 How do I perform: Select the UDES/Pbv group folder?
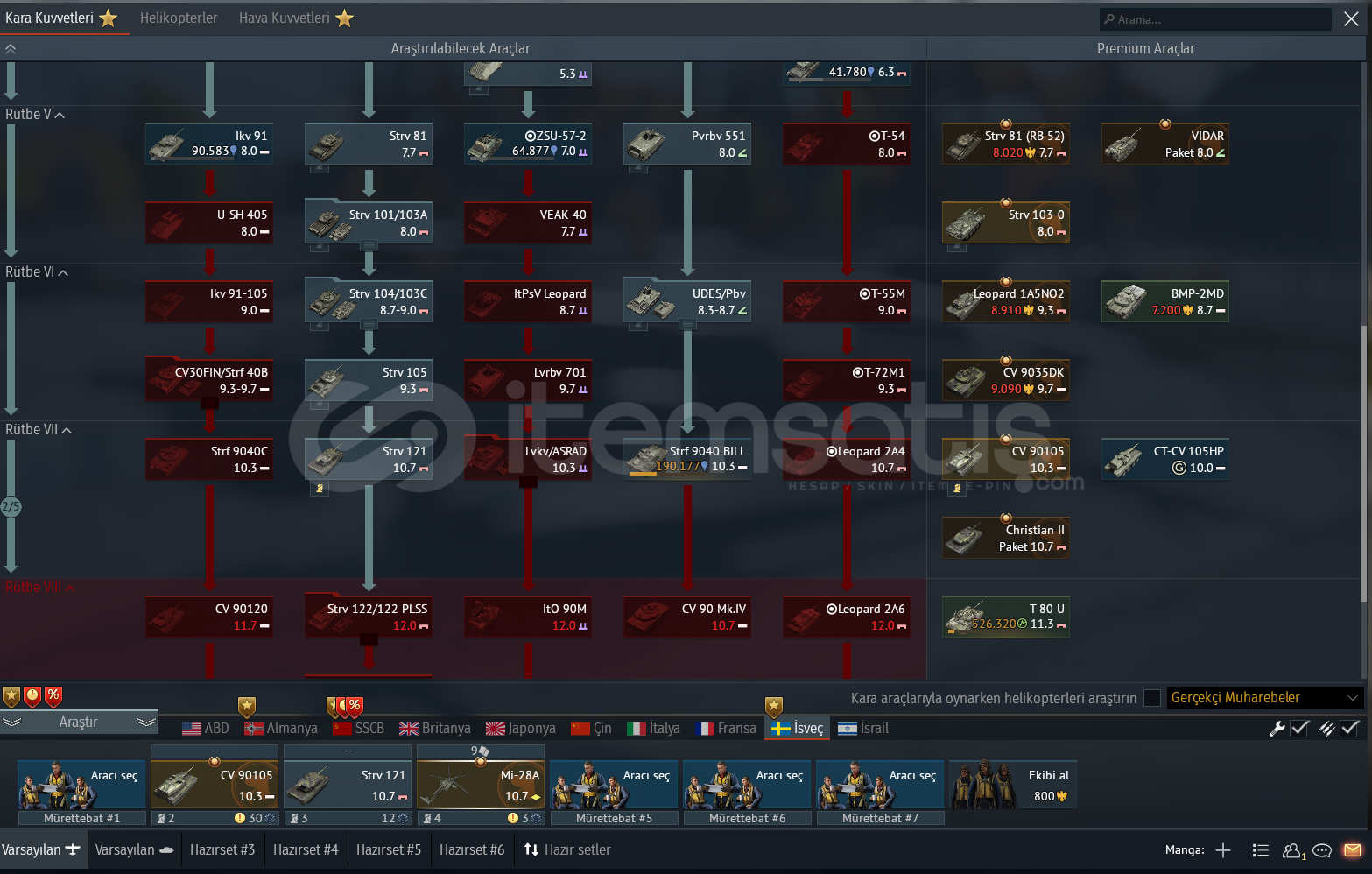[x=687, y=301]
